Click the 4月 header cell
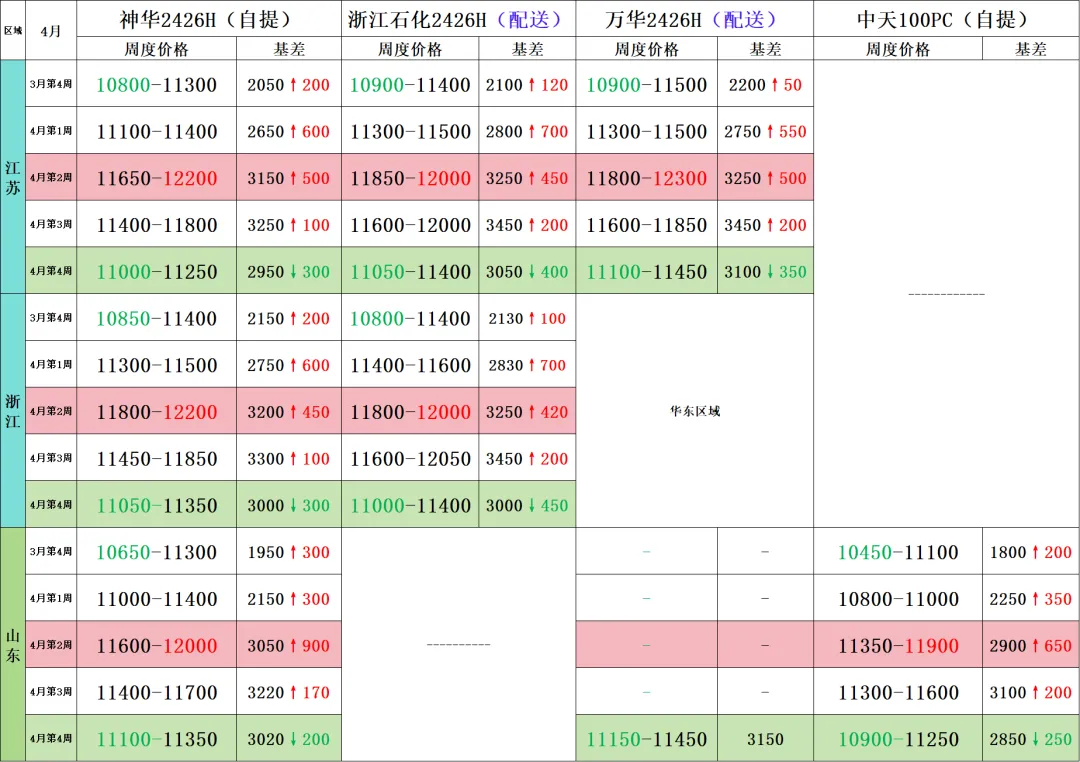 (51, 30)
